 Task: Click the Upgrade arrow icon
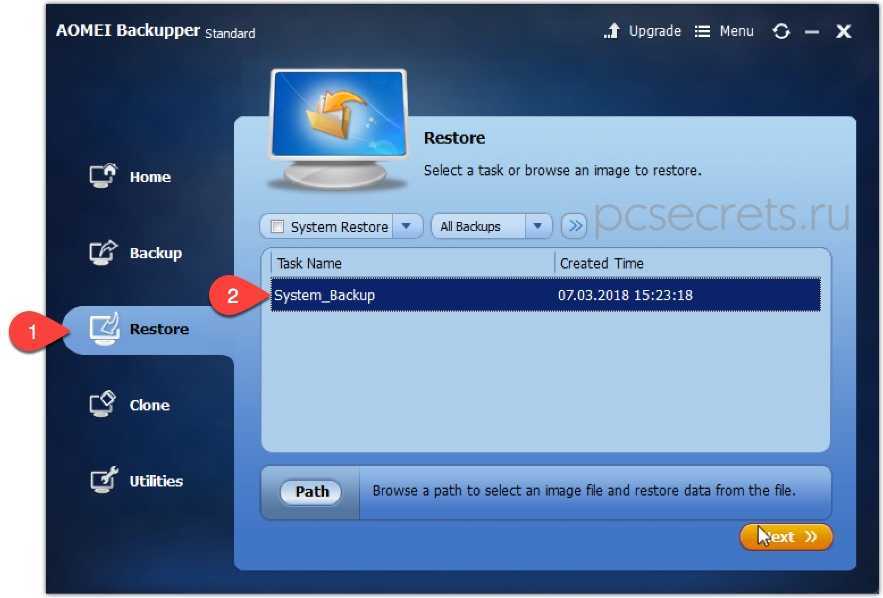612,32
